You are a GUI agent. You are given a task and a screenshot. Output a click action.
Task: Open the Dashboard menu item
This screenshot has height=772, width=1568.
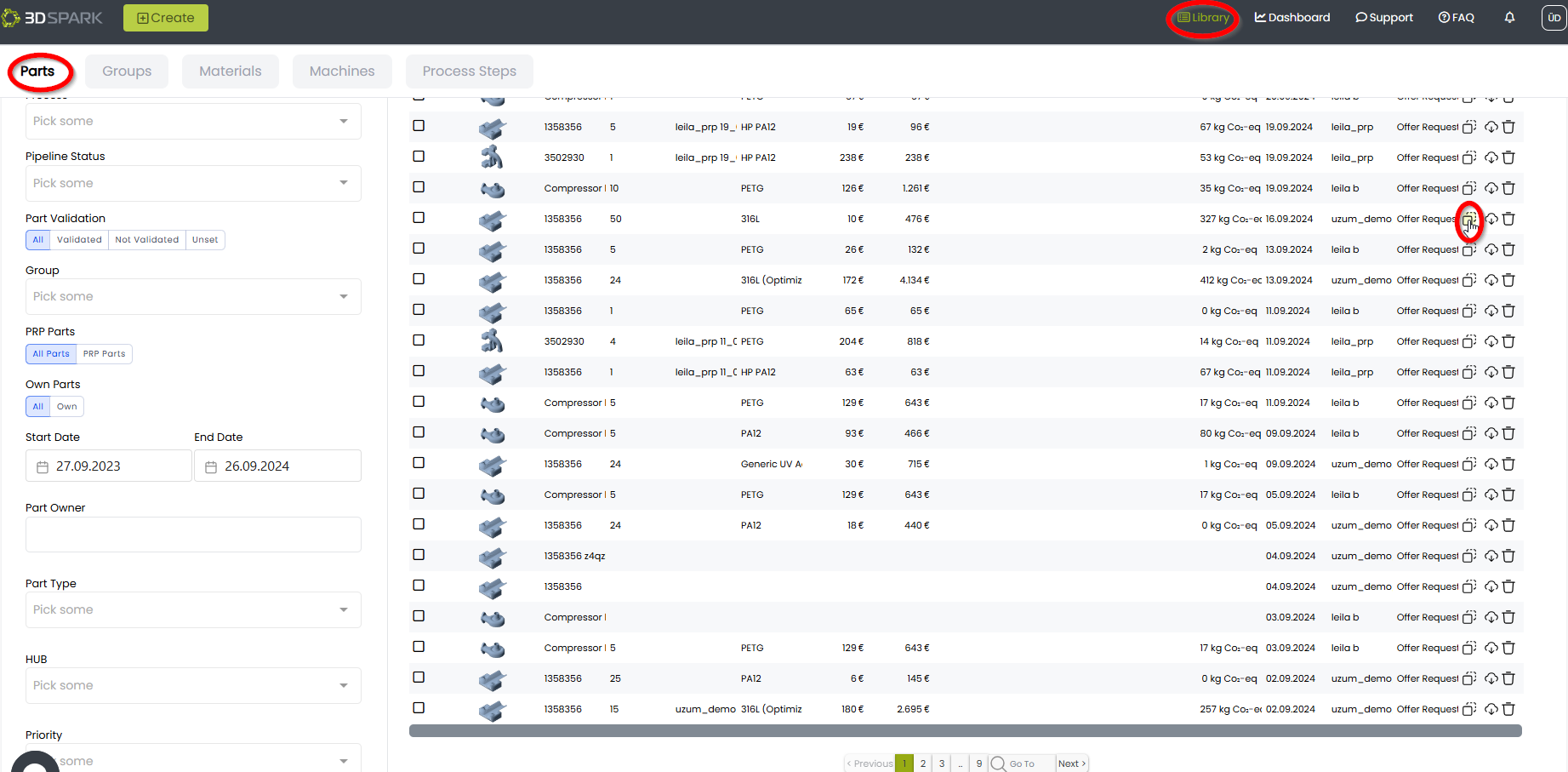[x=1291, y=18]
